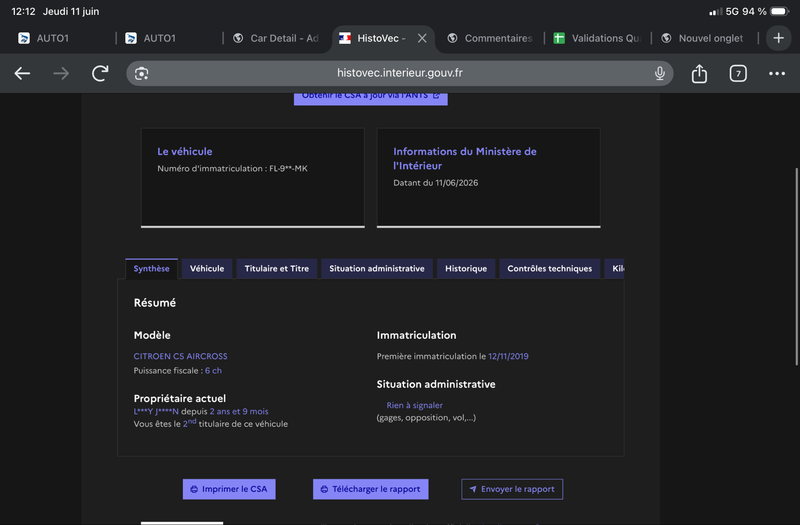Click the French flag favicon on HistoVec tab
The height and width of the screenshot is (525, 800).
click(345, 38)
